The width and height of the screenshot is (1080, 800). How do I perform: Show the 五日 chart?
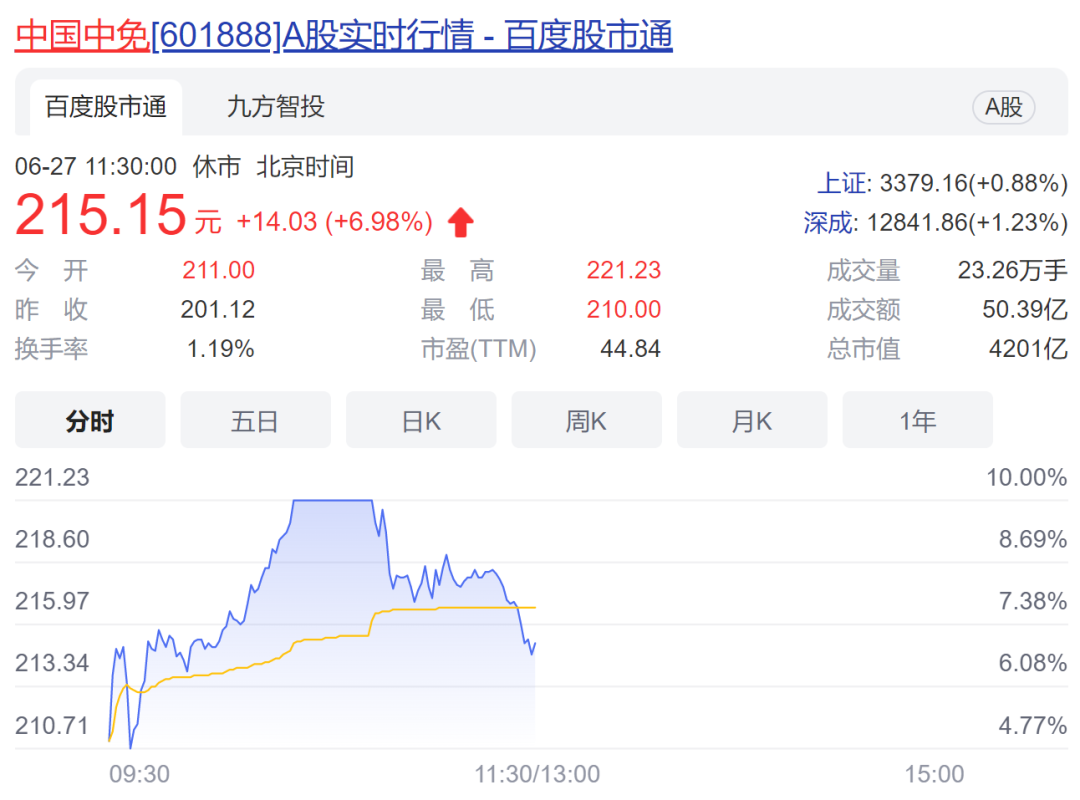click(255, 421)
